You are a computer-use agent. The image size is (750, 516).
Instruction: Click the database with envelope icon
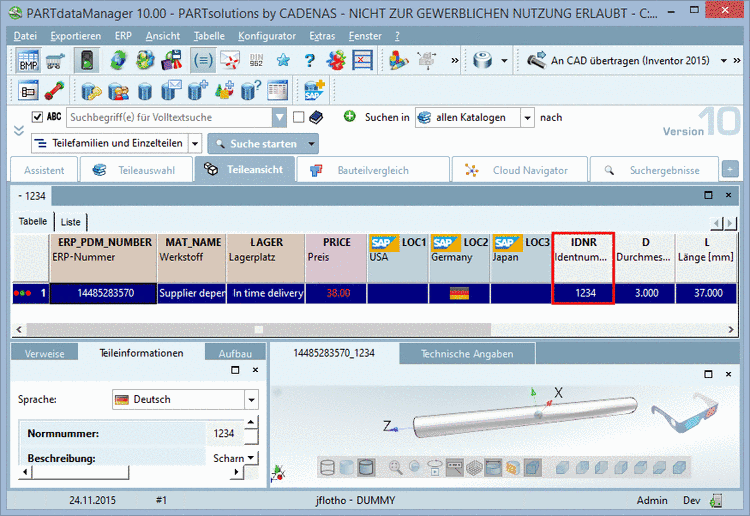171,90
